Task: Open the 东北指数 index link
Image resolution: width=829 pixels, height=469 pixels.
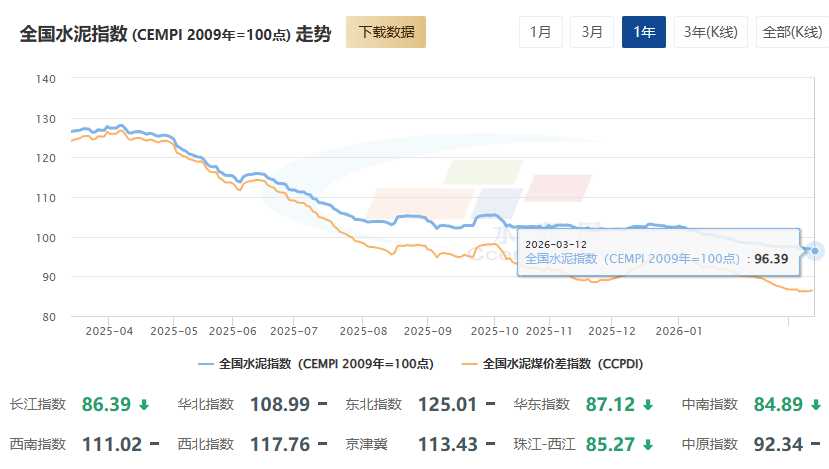Action: [x=373, y=405]
